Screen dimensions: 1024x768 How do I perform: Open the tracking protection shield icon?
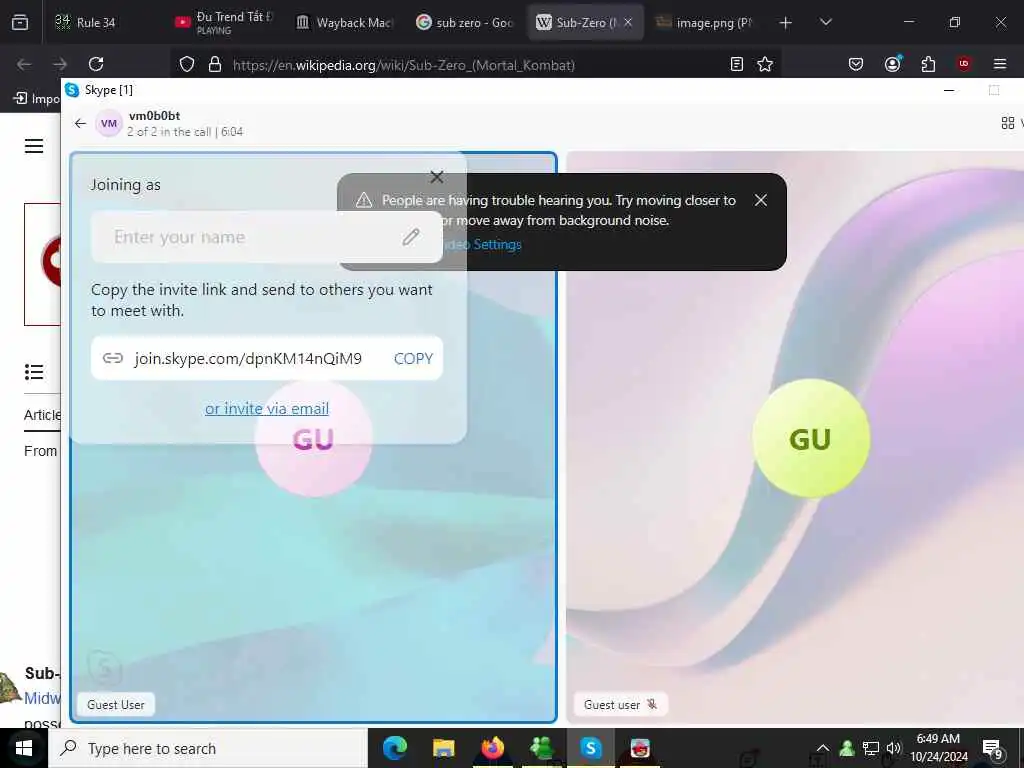187,65
